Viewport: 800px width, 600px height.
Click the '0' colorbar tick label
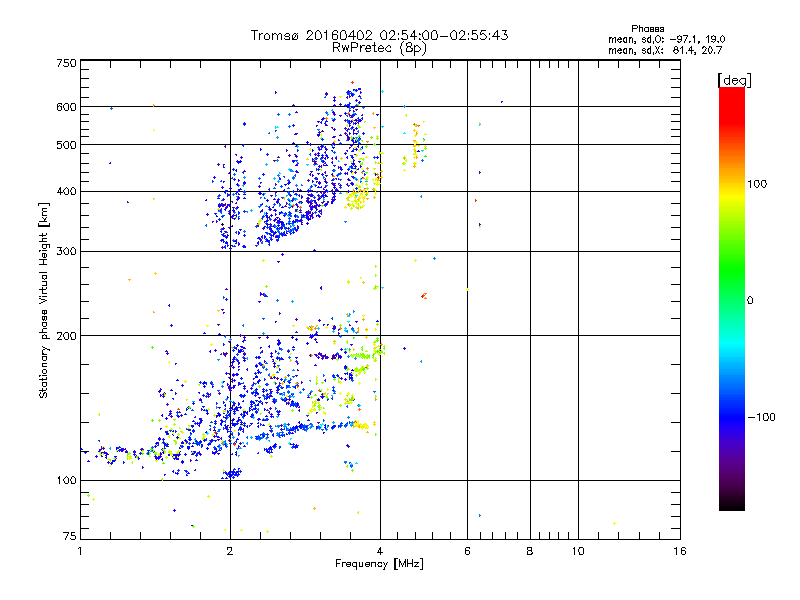click(750, 301)
